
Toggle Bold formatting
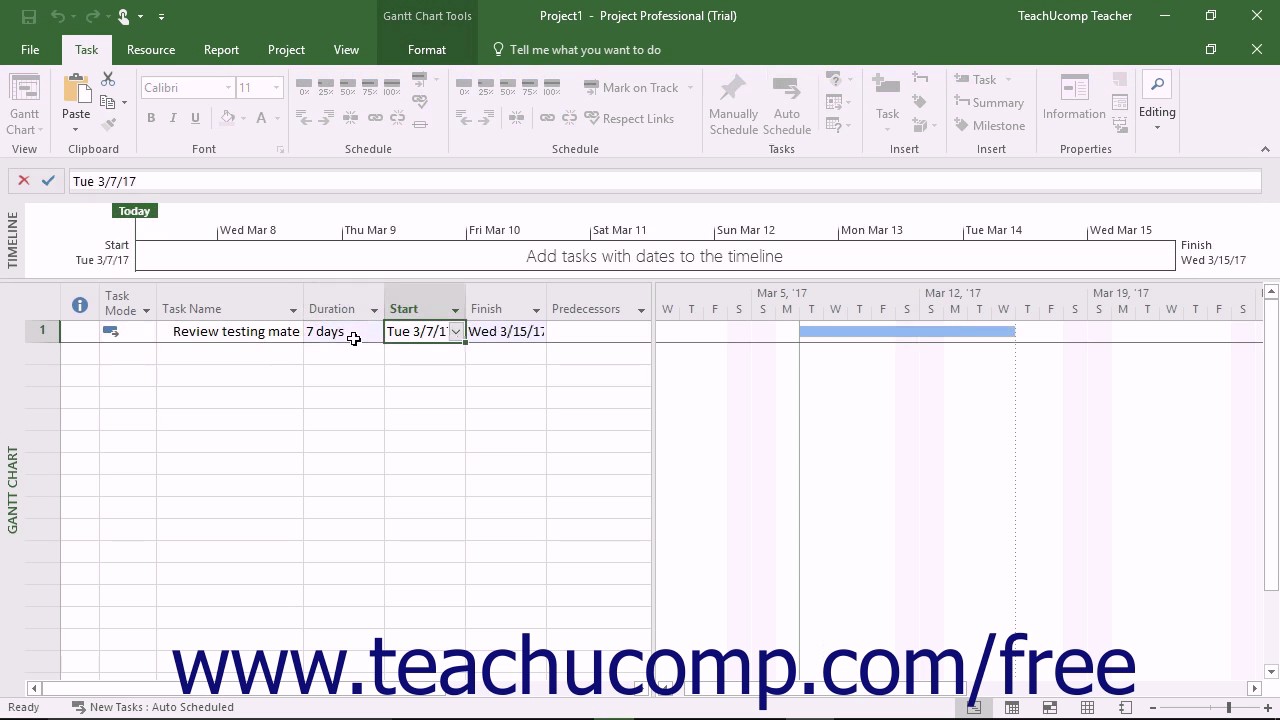tap(151, 118)
